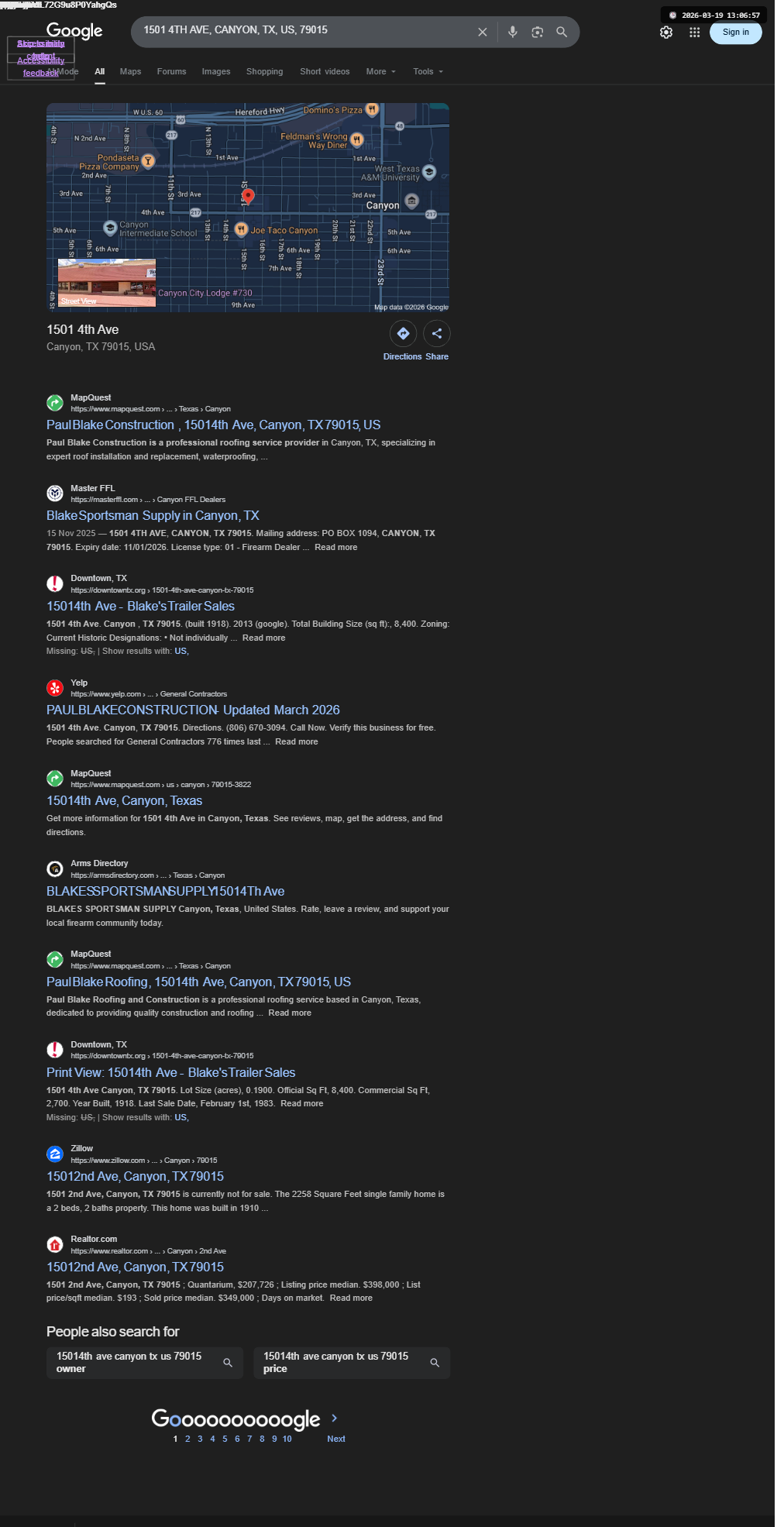Click the Sign in button
Image resolution: width=784 pixels, height=1527 pixels.
tap(735, 33)
